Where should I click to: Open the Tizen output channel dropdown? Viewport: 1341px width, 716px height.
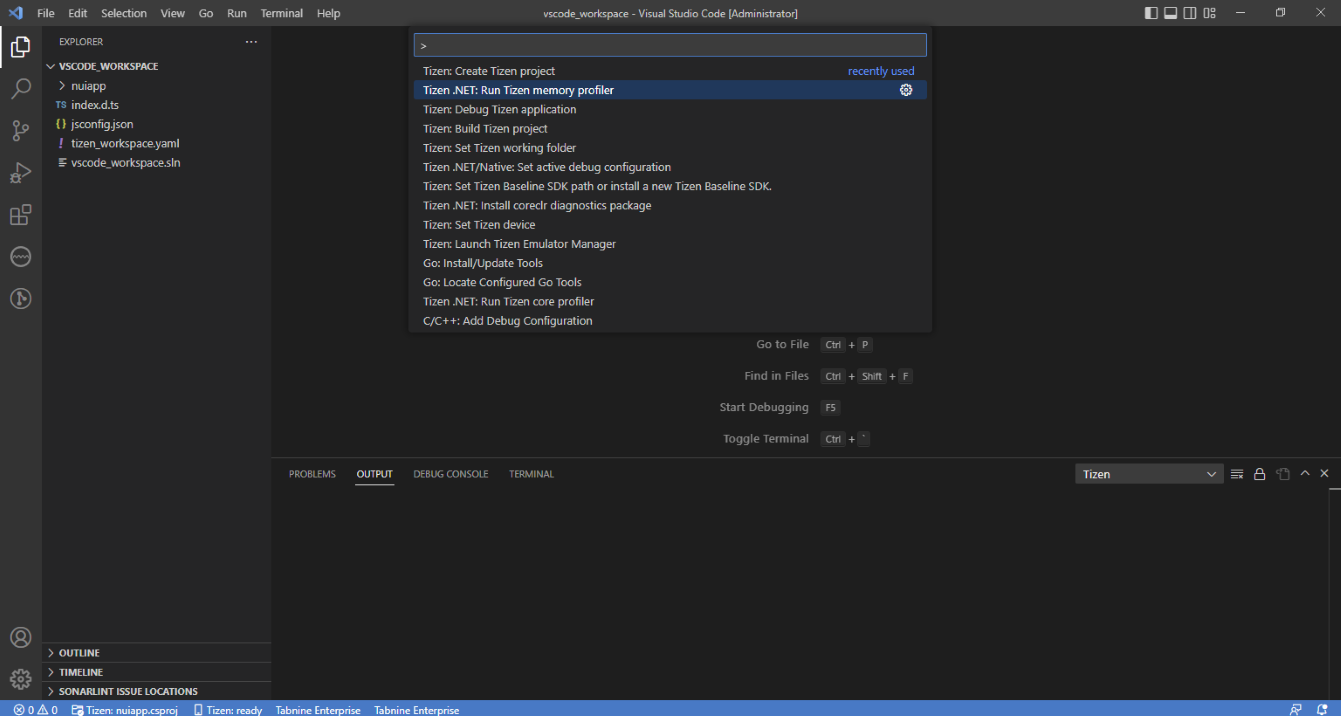(1148, 473)
